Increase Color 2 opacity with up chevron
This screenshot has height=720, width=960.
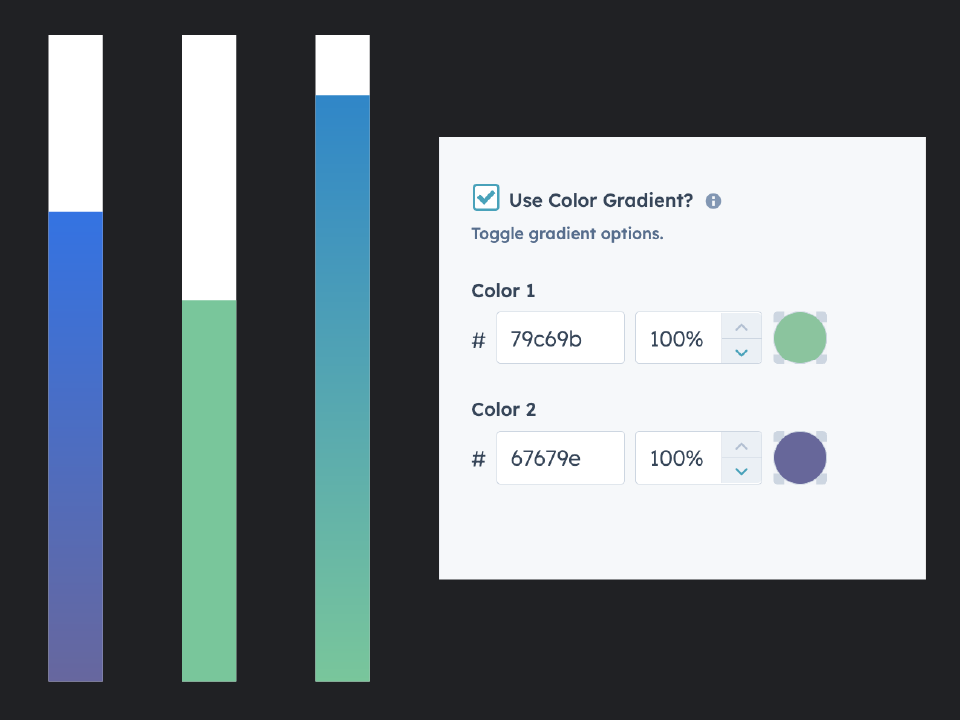click(x=741, y=446)
